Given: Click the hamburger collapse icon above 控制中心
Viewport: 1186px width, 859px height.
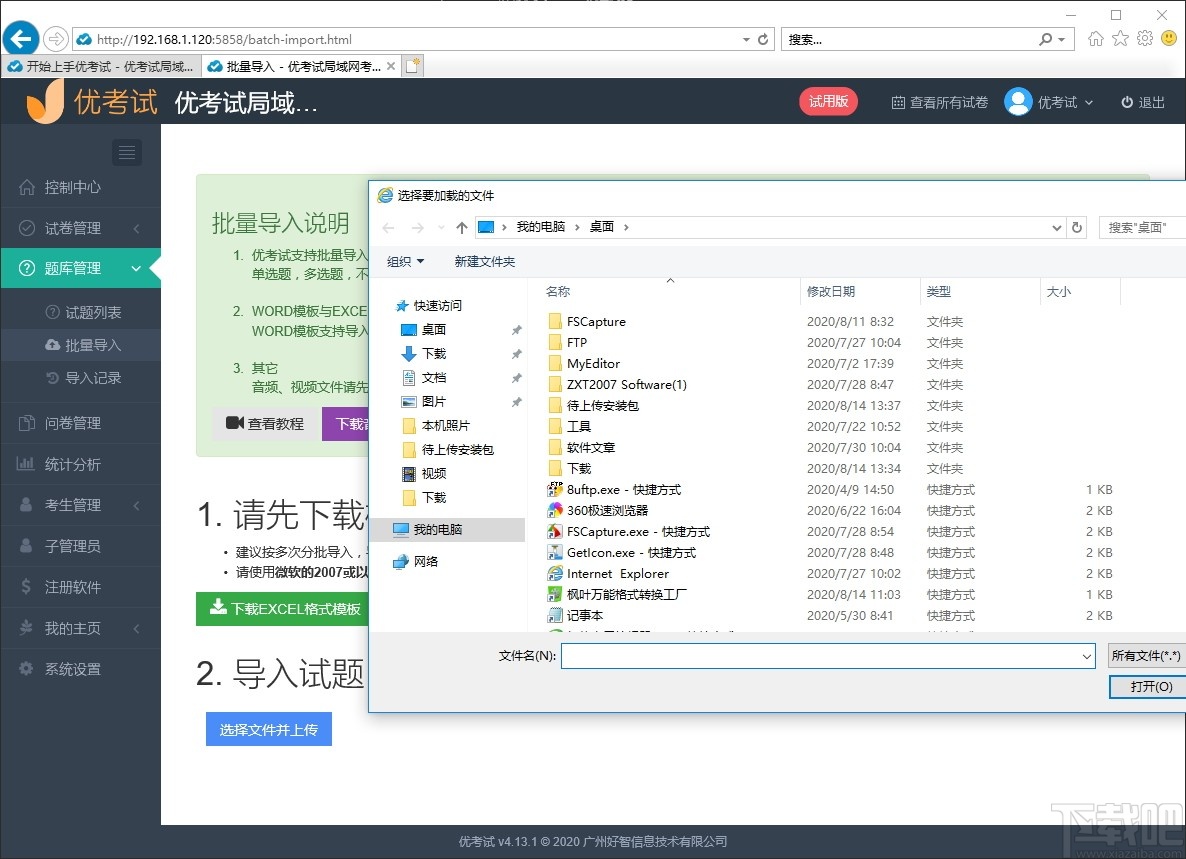Looking at the screenshot, I should click(x=127, y=152).
